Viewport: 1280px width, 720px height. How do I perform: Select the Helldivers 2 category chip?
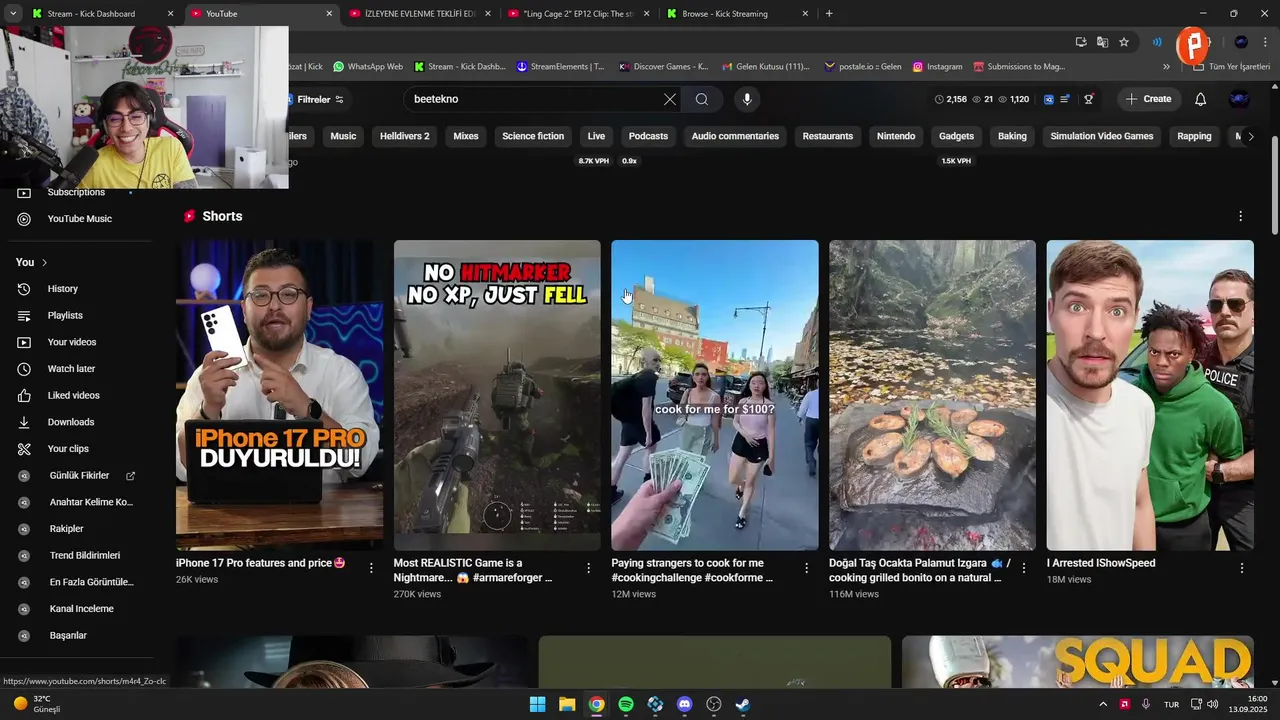(404, 136)
